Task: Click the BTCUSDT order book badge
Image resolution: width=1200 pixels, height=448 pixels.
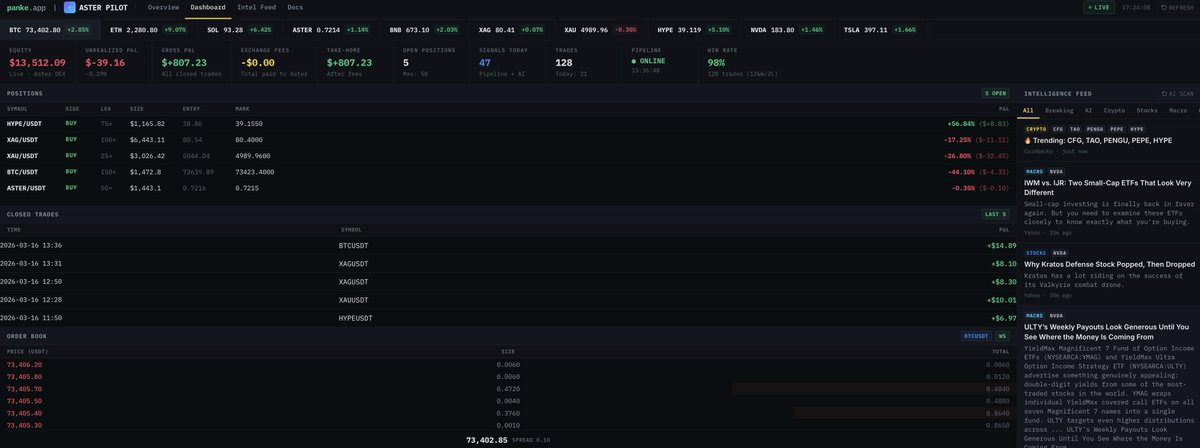Action: point(976,336)
